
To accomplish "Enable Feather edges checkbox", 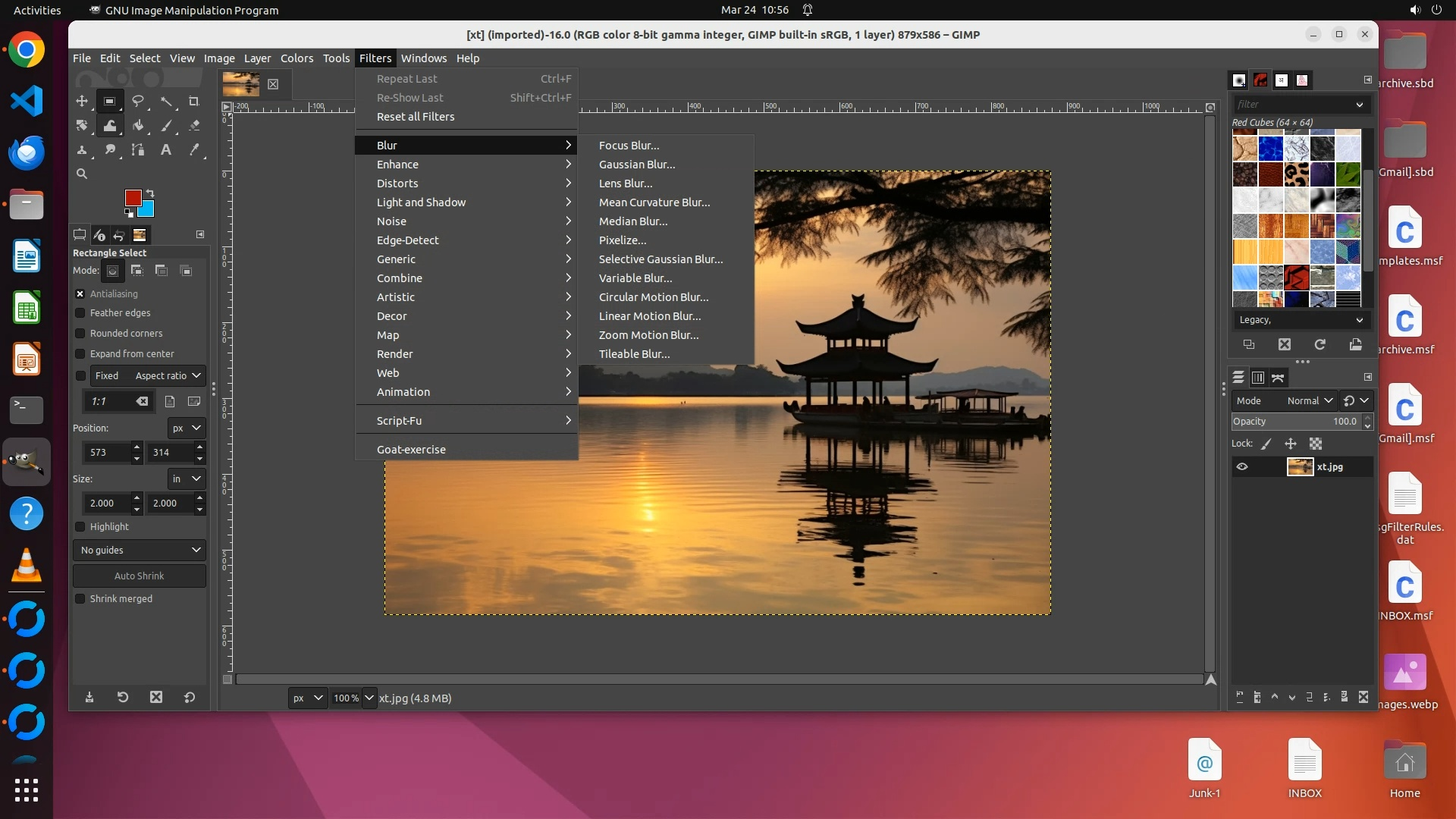I will [80, 312].
